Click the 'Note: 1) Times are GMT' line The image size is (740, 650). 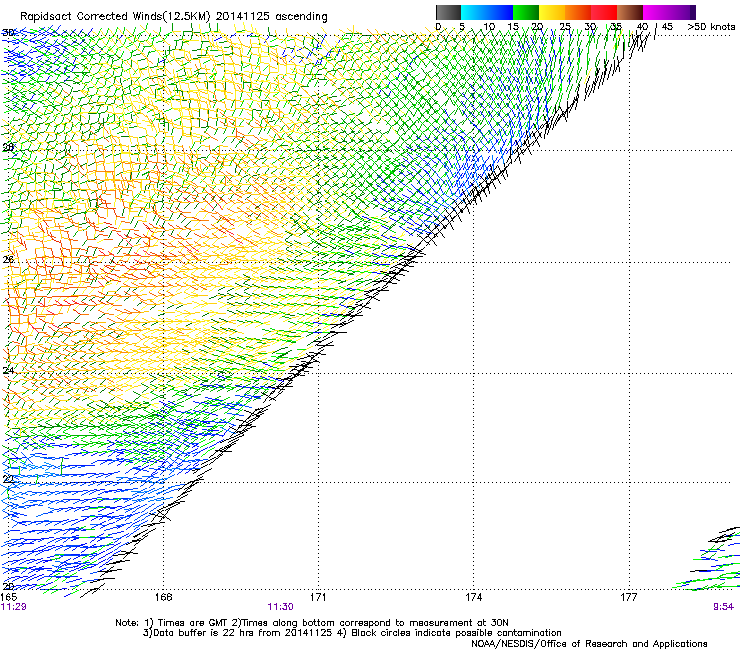tap(312, 623)
